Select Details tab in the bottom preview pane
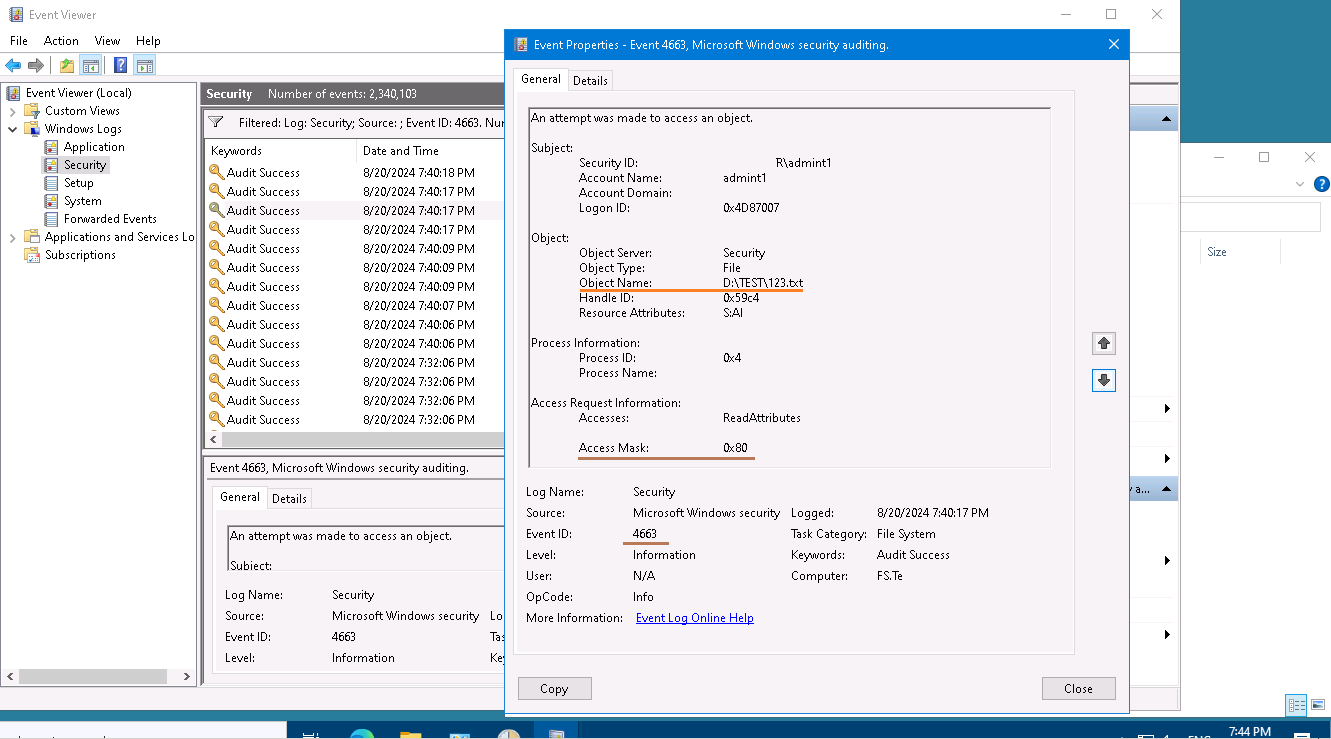 pyautogui.click(x=289, y=498)
